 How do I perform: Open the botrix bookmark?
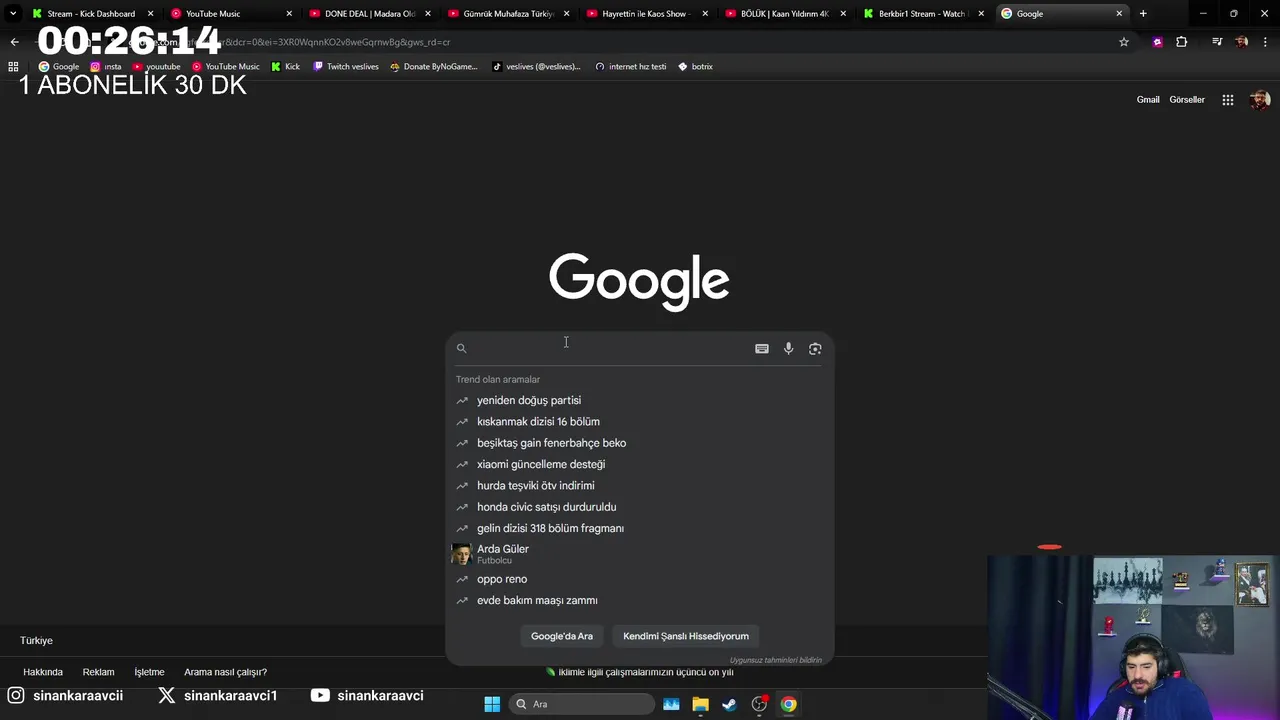coord(696,66)
